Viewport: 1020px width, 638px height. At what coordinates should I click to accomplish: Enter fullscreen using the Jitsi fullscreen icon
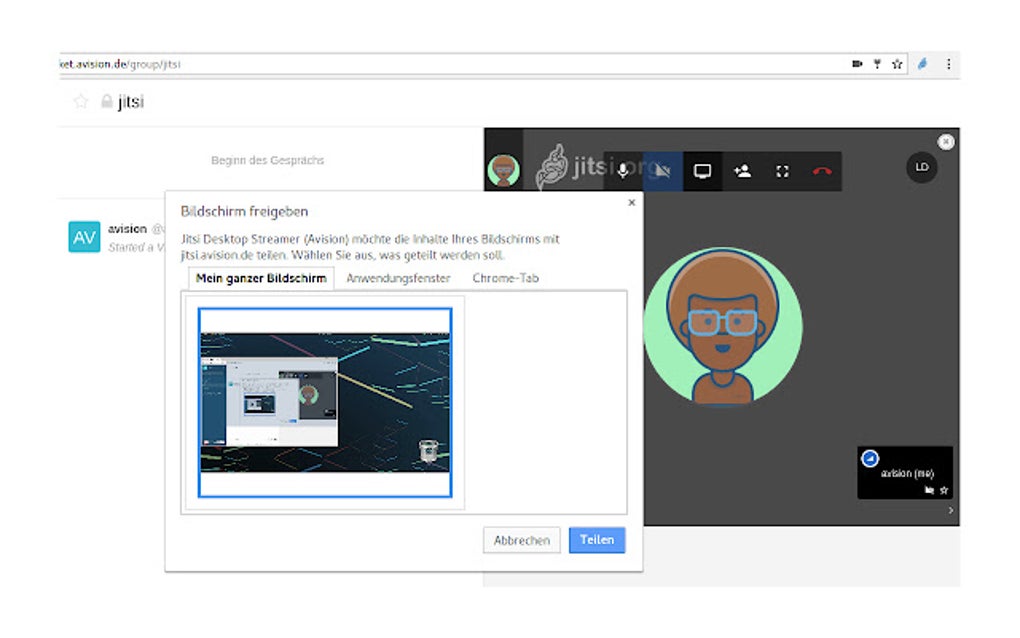pyautogui.click(x=781, y=170)
